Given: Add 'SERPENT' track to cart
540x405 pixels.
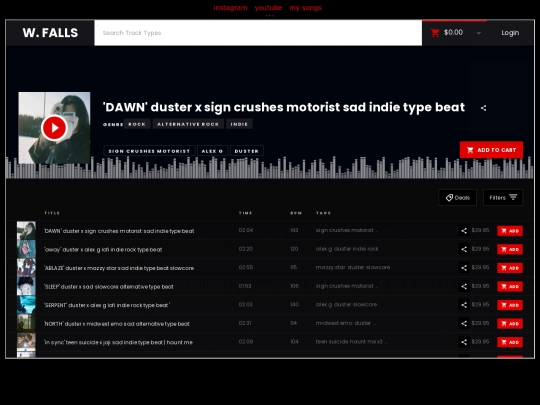Looking at the screenshot, I should 510,305.
